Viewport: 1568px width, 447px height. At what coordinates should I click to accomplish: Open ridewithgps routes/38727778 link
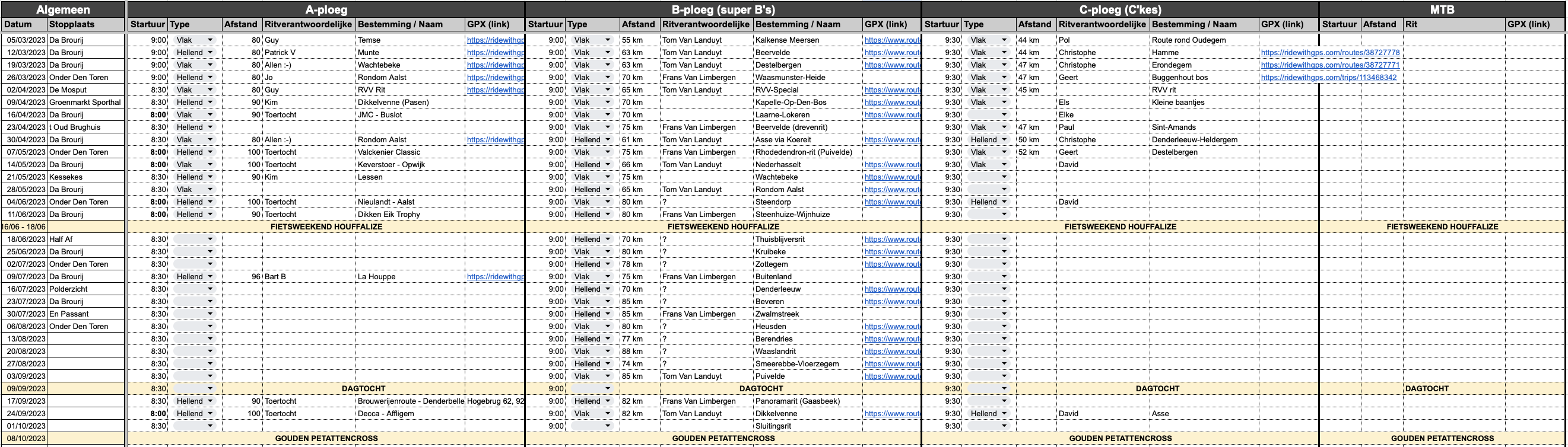1330,53
